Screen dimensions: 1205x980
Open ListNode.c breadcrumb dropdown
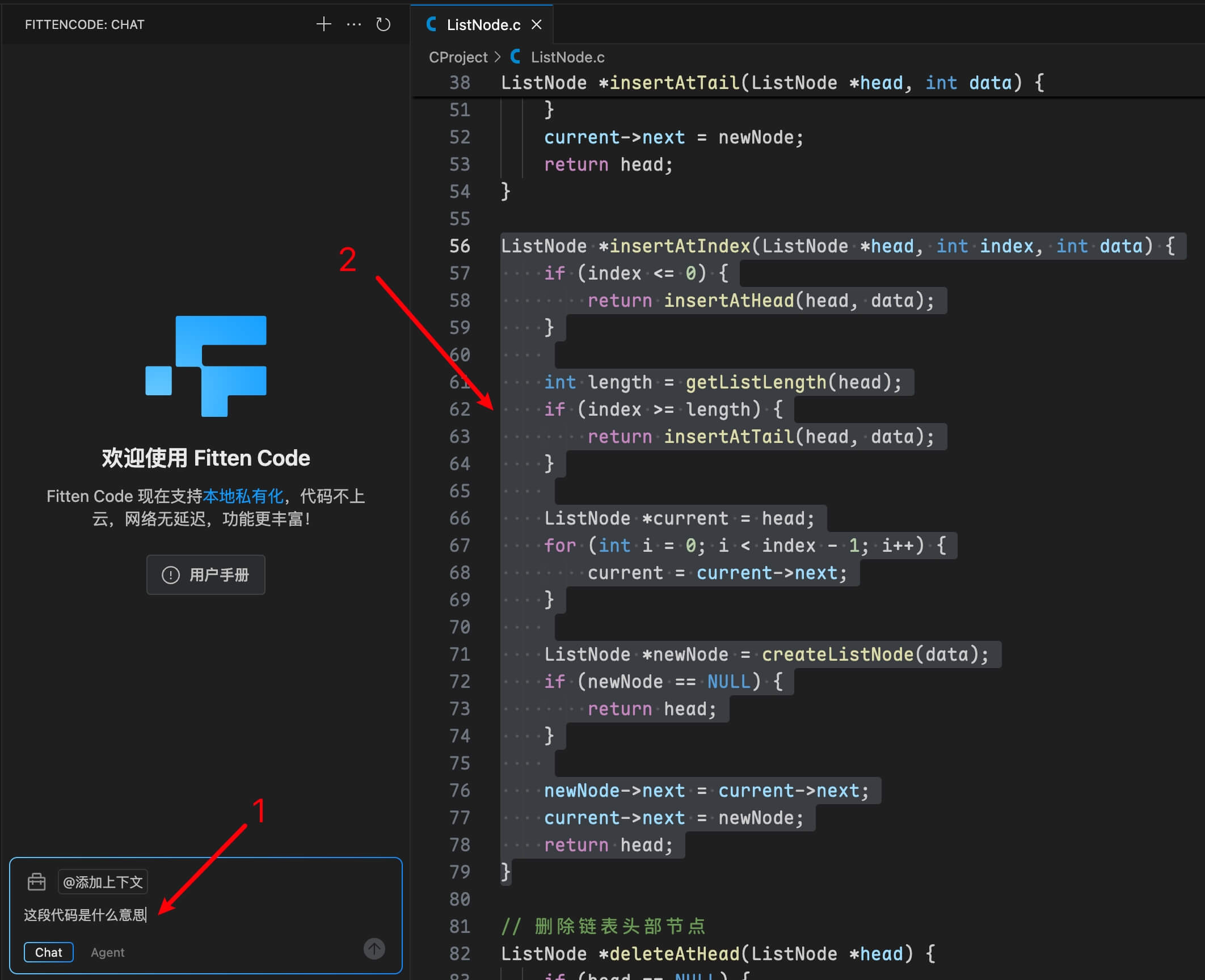pos(567,57)
